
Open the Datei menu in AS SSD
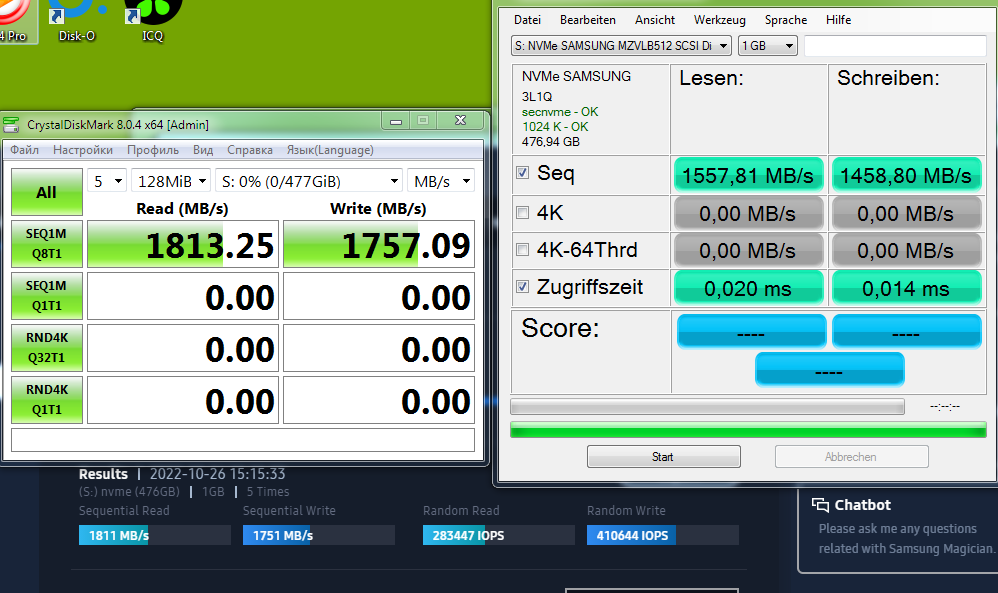pos(527,20)
